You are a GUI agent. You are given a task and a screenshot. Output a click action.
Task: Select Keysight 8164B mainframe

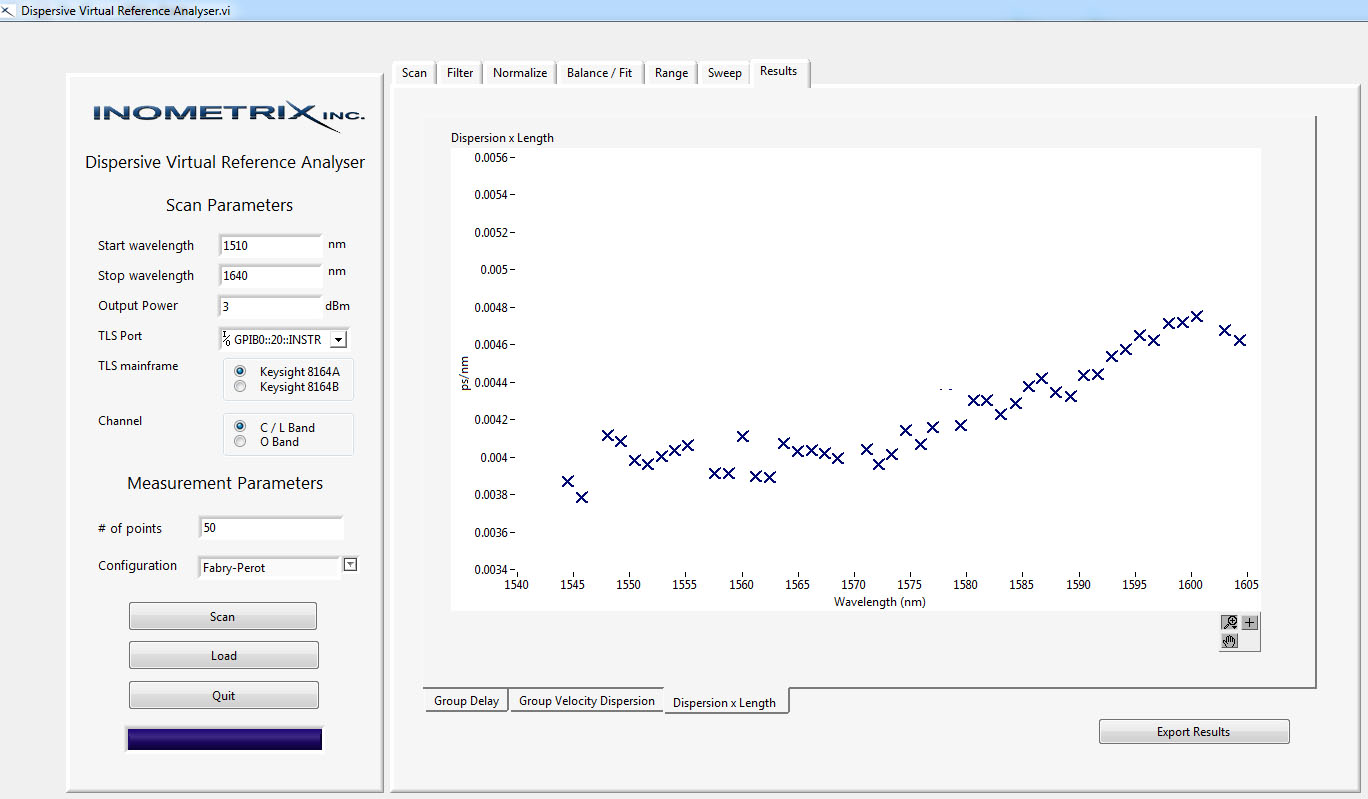pyautogui.click(x=240, y=386)
